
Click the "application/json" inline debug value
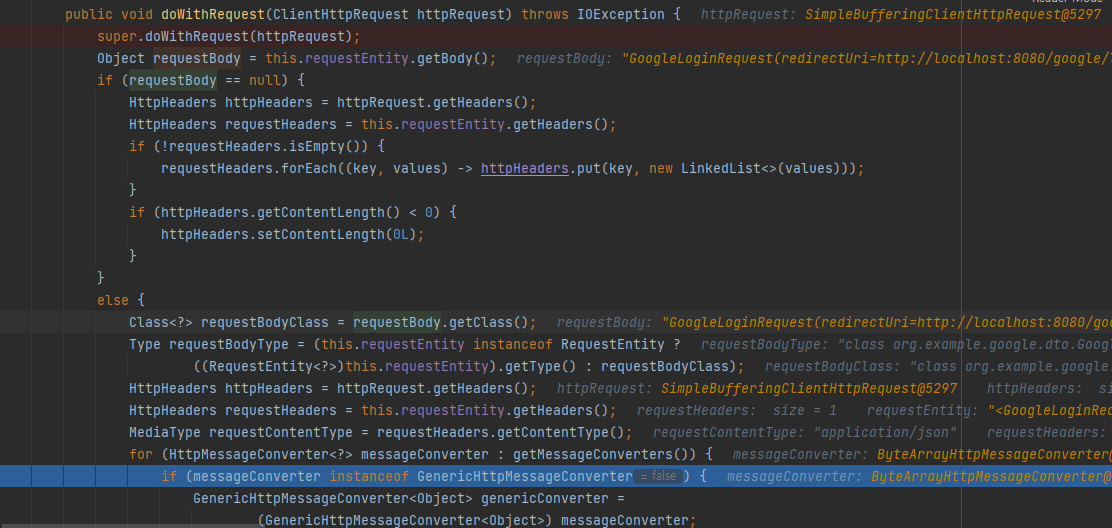click(x=885, y=432)
